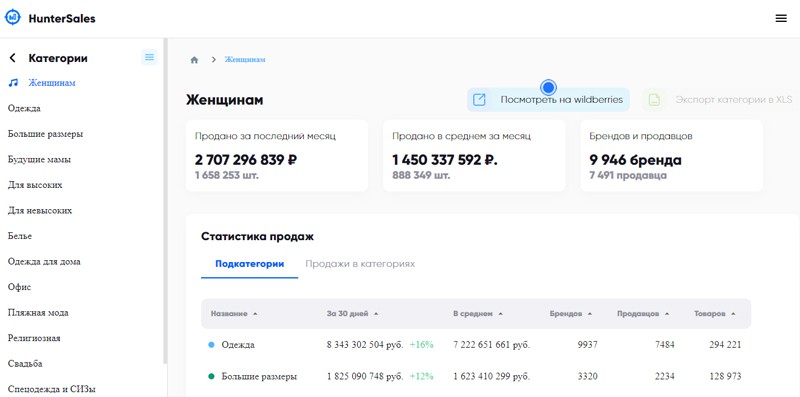The height and width of the screenshot is (397, 800).
Task: Go back using the arrow beside Категории
Action: tap(13, 58)
